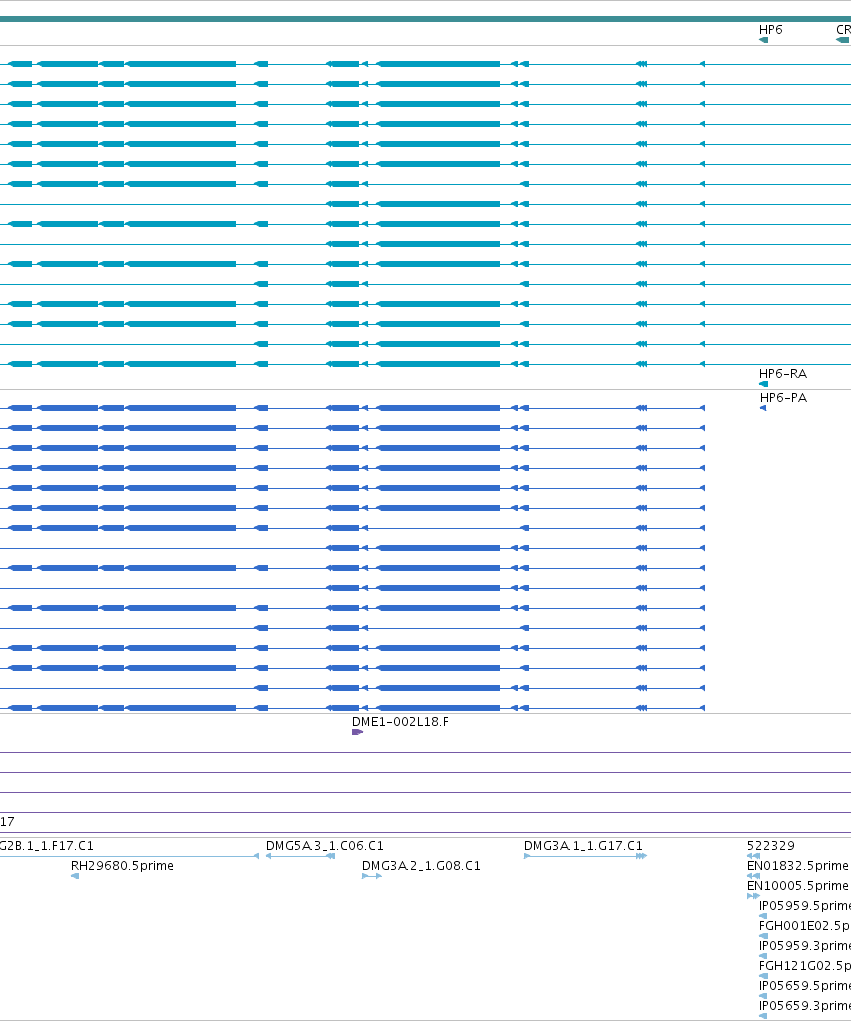Click the '17' track label text
The image size is (851, 1021).
7,822
